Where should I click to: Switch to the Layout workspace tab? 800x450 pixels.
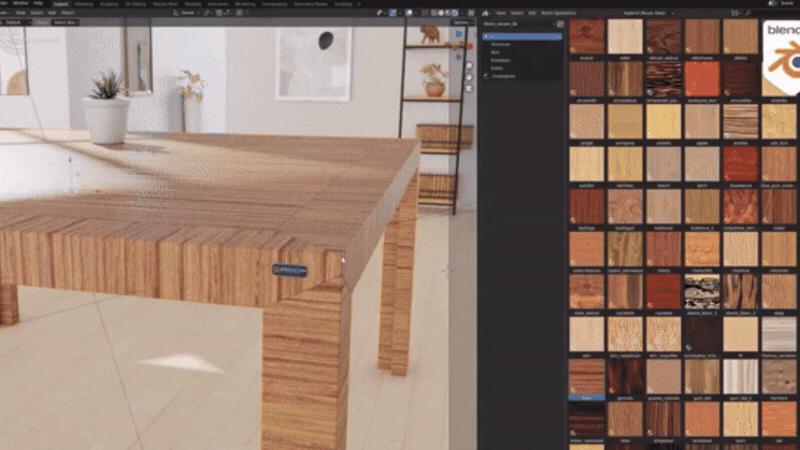point(61,4)
